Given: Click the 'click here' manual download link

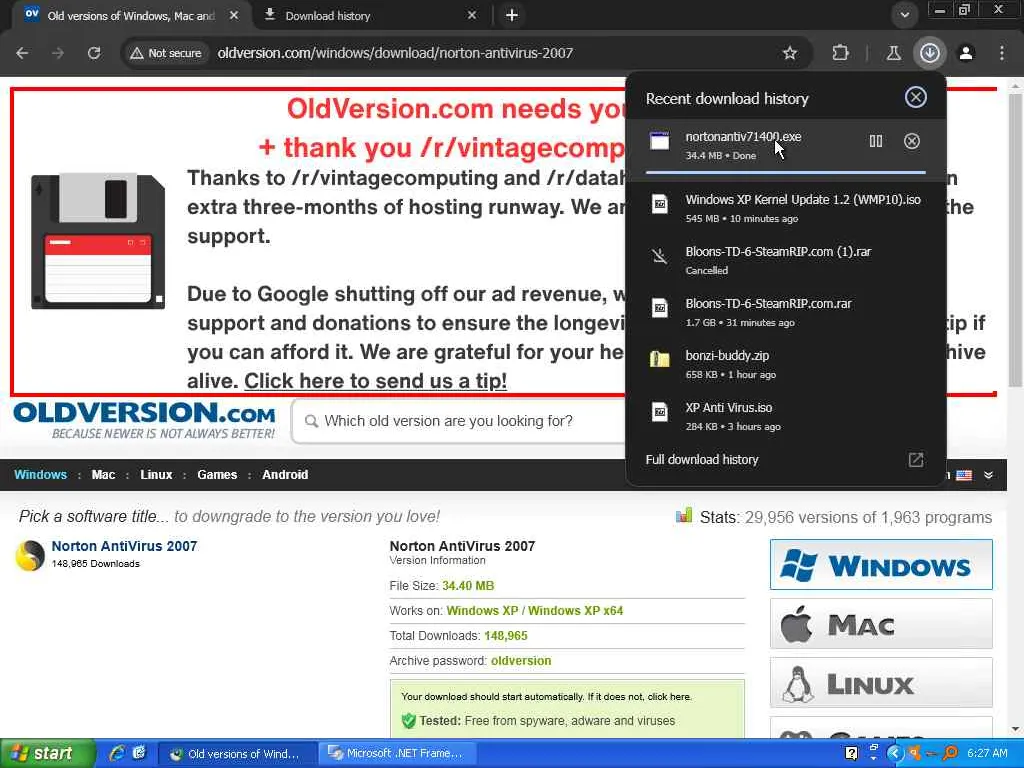Looking at the screenshot, I should [x=669, y=697].
